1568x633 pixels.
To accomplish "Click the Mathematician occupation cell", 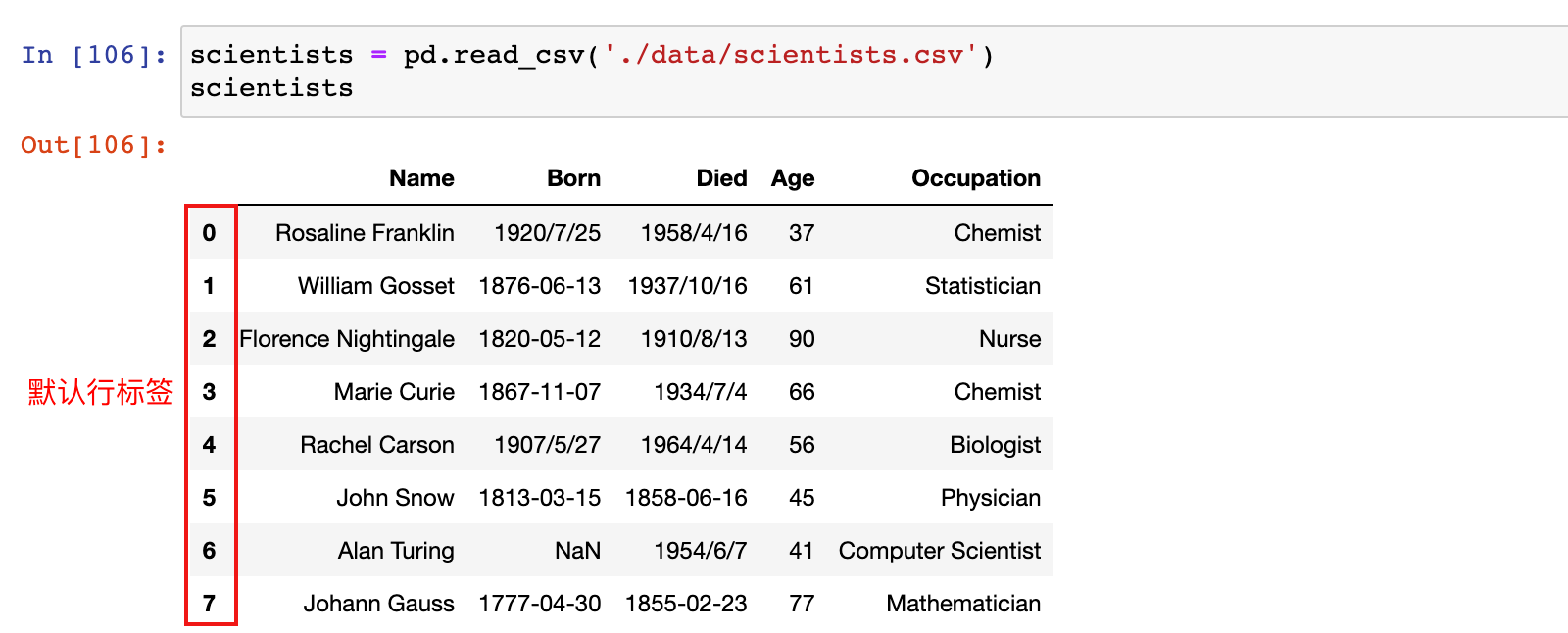I will point(963,604).
